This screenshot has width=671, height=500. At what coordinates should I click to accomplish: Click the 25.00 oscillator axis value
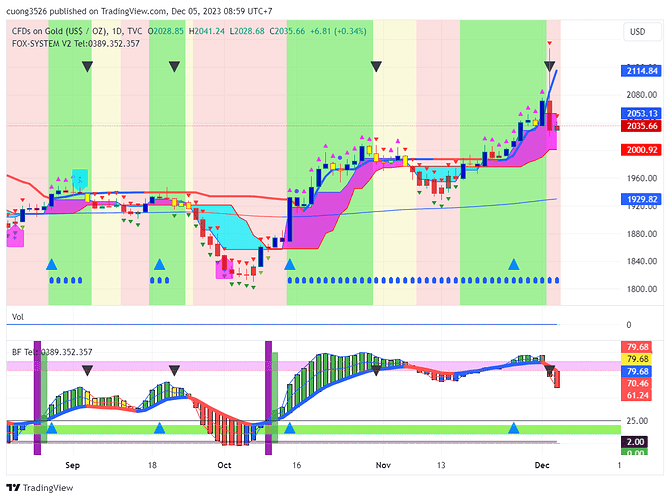click(637, 421)
